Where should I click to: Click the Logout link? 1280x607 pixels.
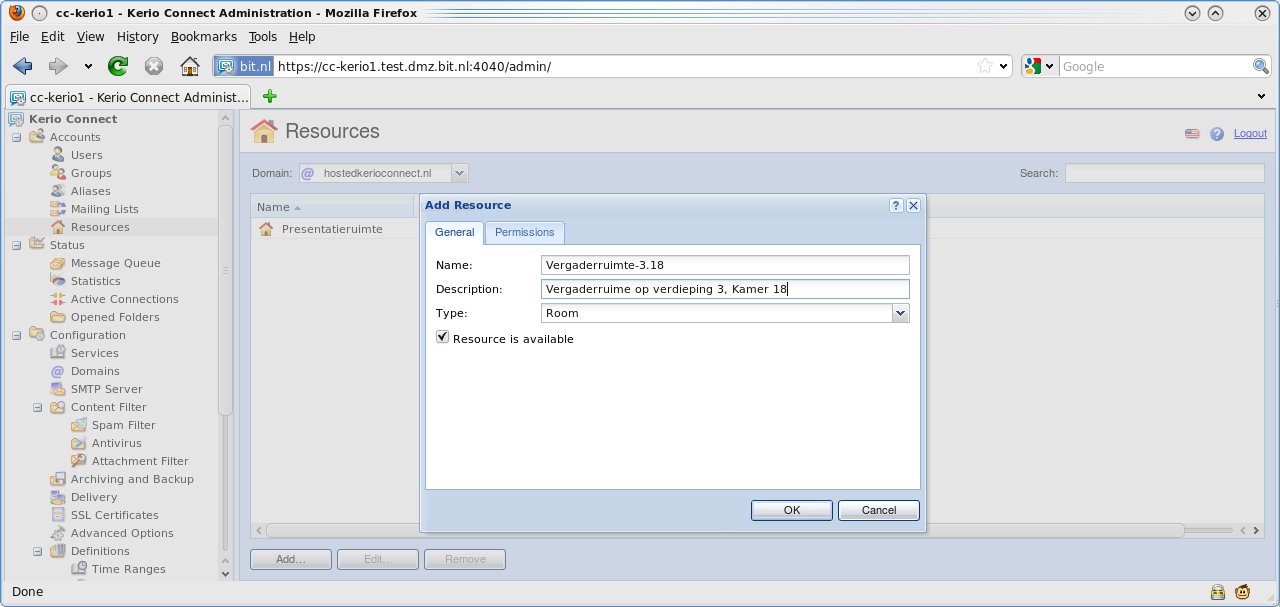[1250, 134]
